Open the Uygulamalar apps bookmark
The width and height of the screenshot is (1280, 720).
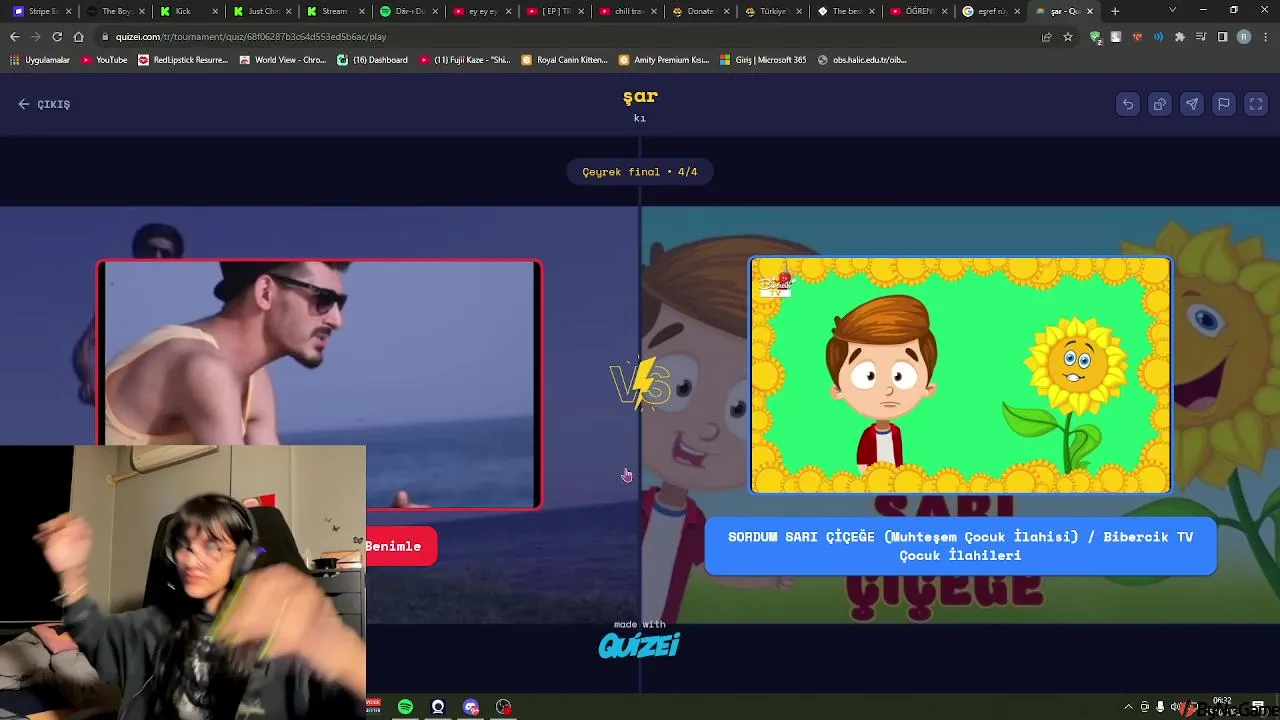point(40,60)
